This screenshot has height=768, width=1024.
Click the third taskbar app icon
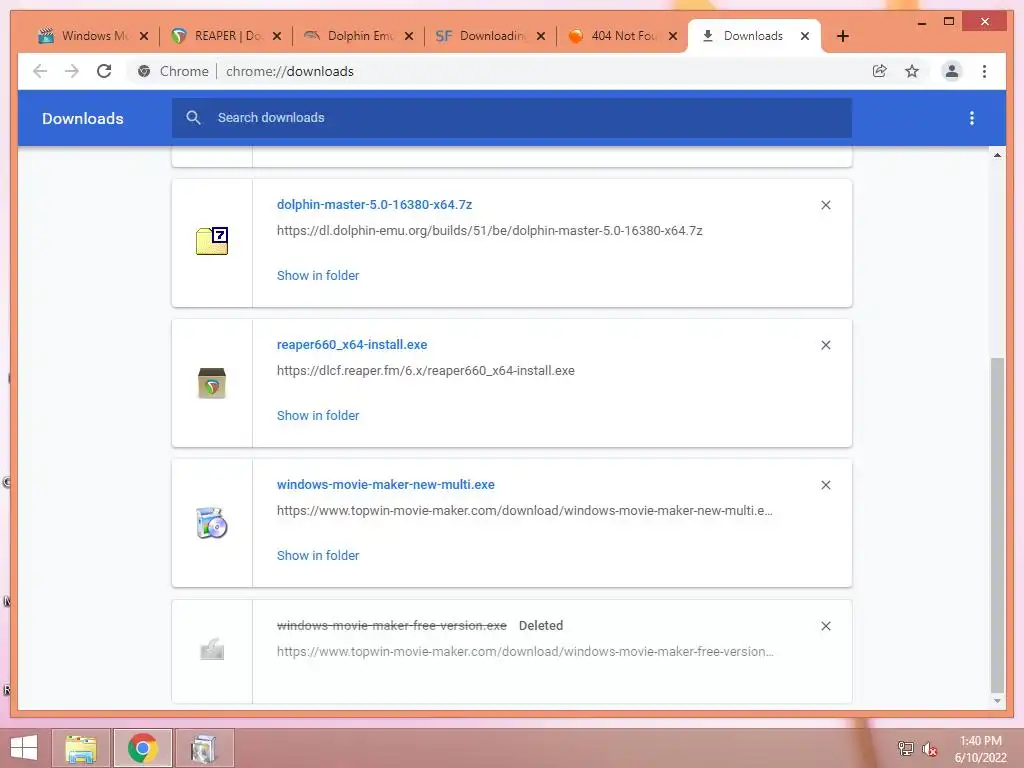click(204, 748)
